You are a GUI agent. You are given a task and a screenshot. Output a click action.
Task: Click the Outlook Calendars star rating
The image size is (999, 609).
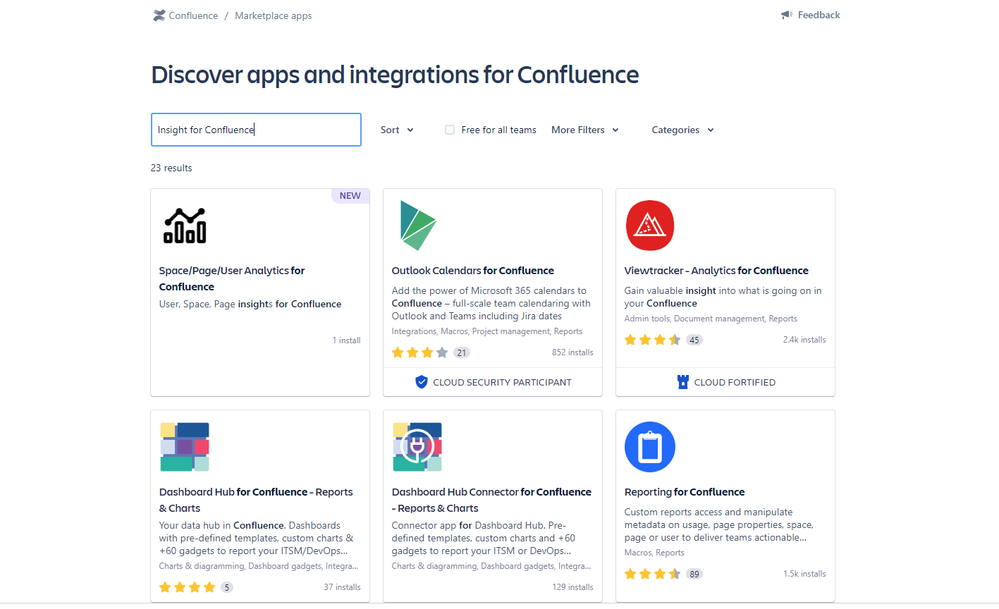pos(420,352)
